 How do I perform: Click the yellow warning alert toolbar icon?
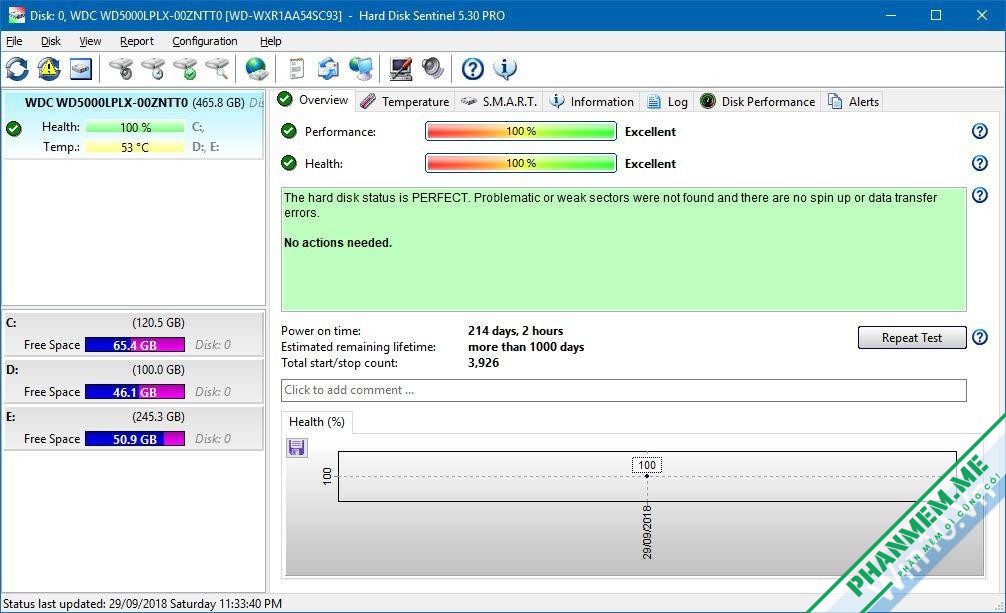pos(49,69)
